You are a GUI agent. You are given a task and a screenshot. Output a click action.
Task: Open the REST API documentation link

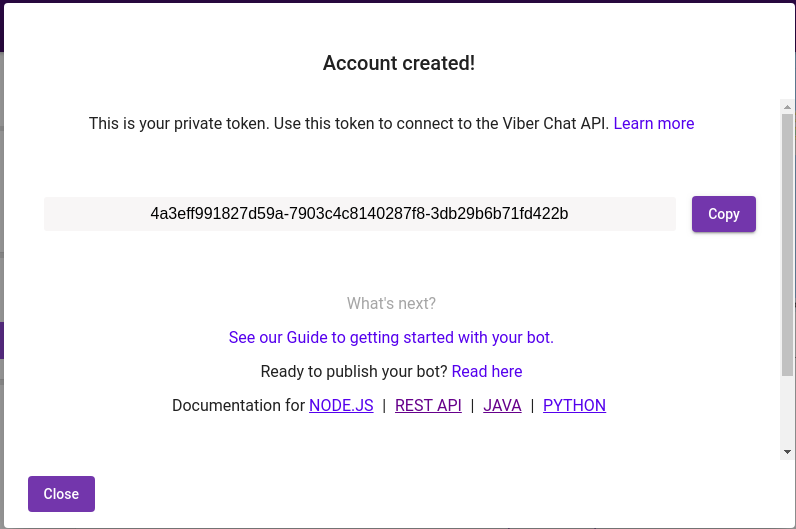click(428, 406)
